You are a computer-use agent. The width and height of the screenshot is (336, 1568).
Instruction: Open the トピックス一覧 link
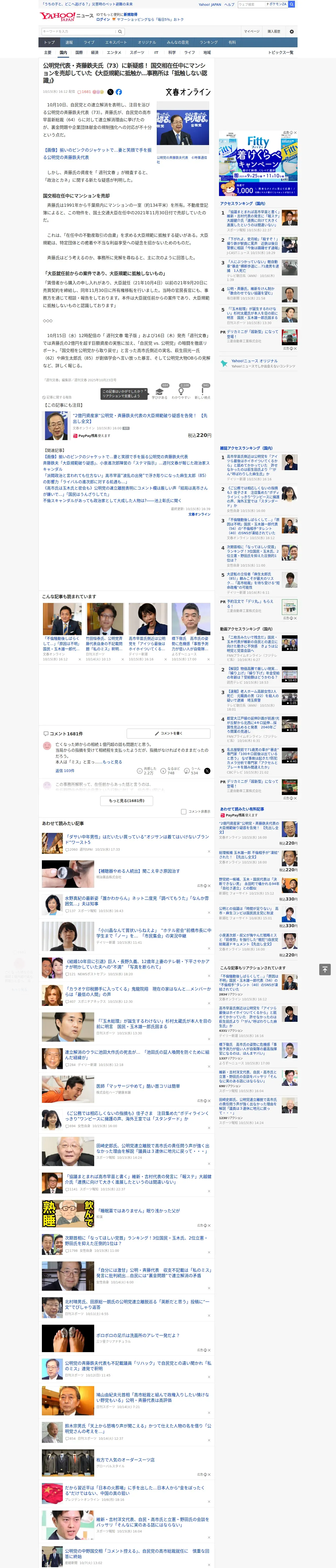click(281, 52)
